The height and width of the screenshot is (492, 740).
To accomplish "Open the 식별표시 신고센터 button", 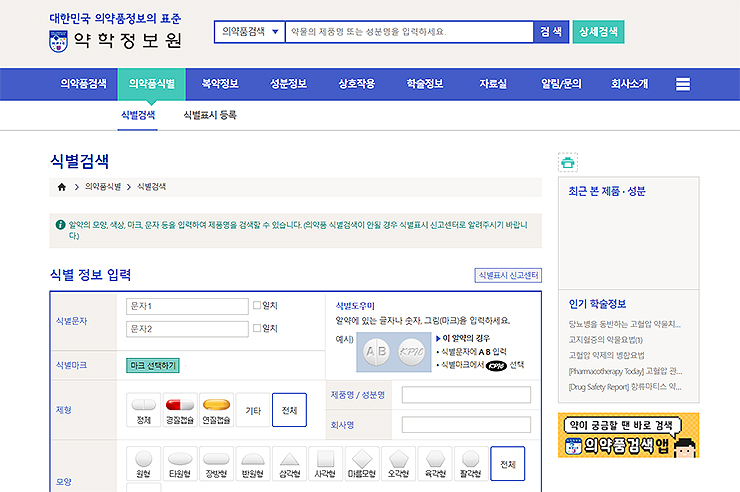I will tap(508, 275).
